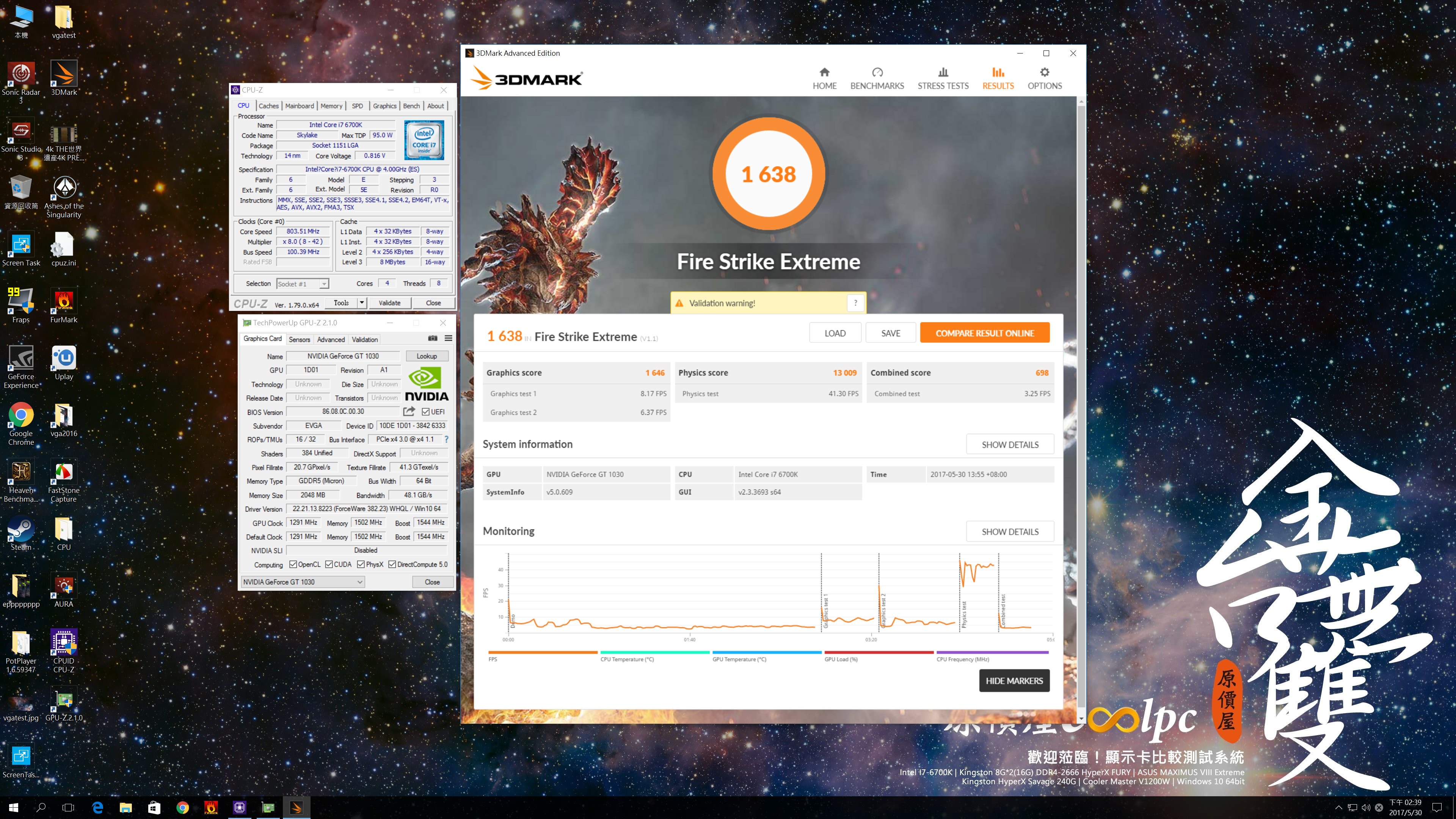Toggle the DirectCompute 5.0 checkbox in GPU-Z
1456x819 pixels.
tap(392, 564)
